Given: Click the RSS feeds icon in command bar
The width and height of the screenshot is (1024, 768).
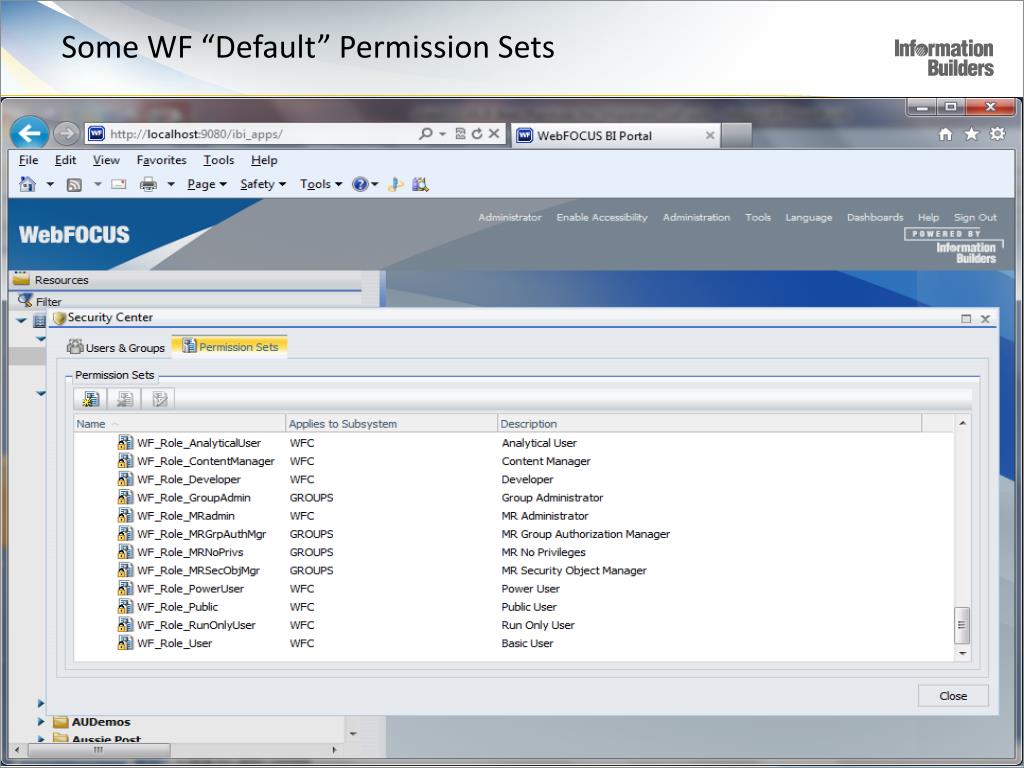Looking at the screenshot, I should click(74, 185).
